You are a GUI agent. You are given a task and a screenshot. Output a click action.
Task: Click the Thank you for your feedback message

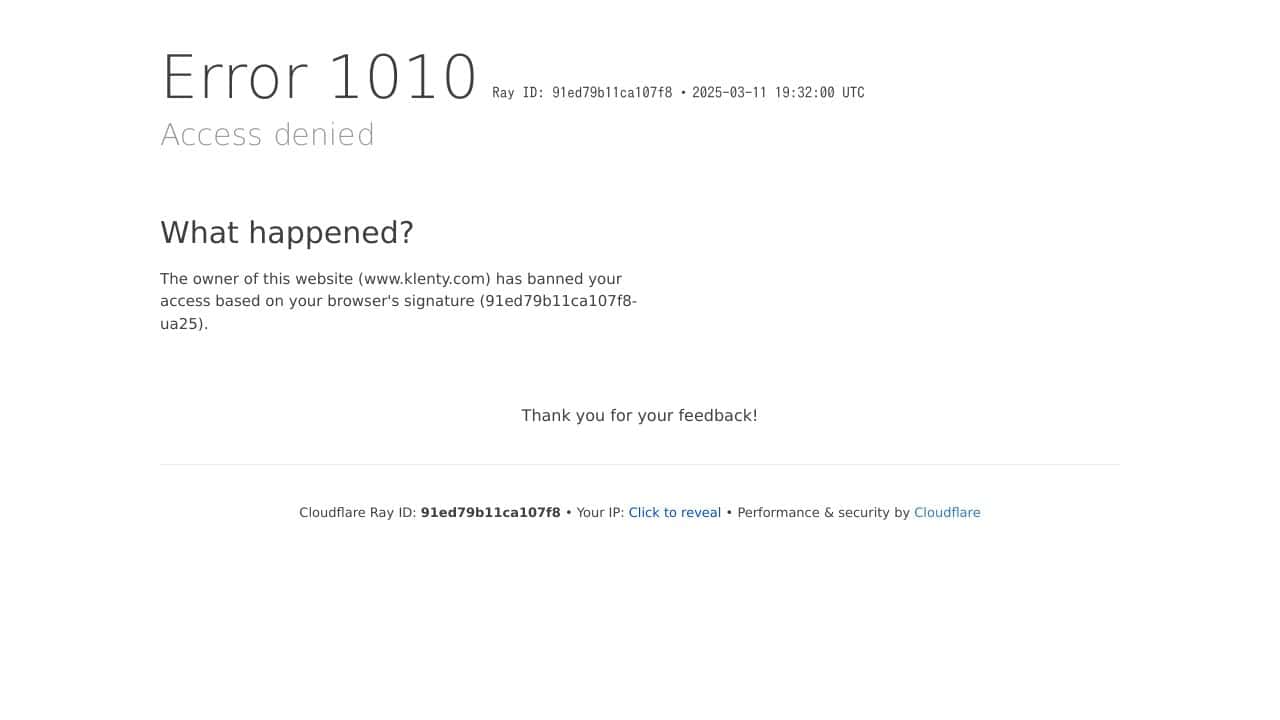(640, 415)
